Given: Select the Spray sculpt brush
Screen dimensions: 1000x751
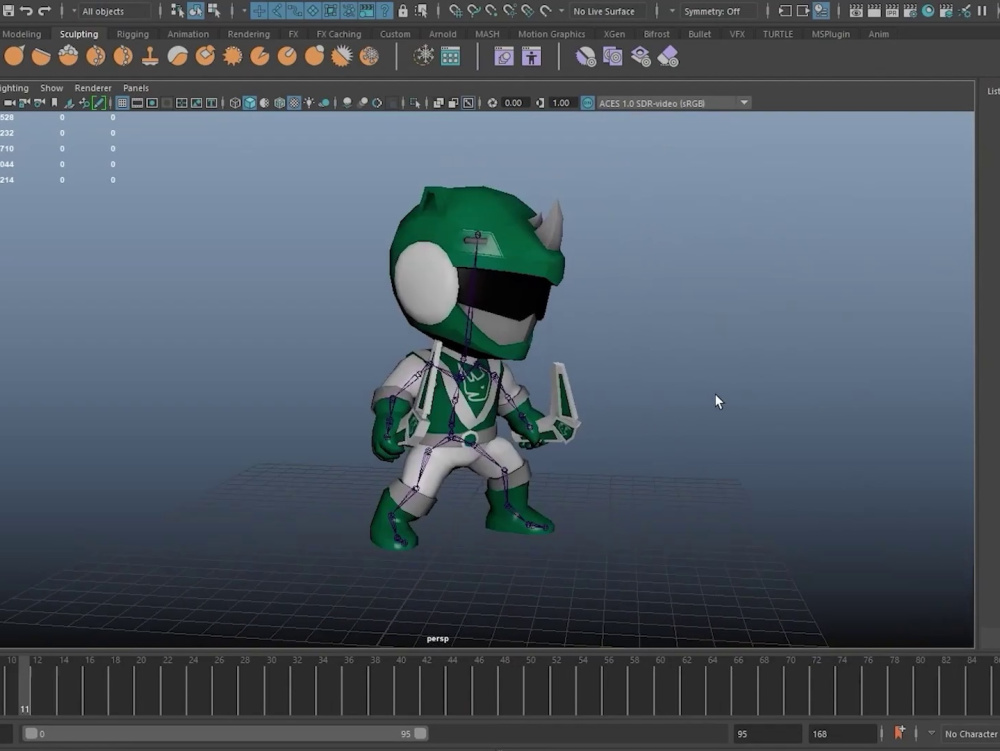Looking at the screenshot, I should coord(205,56).
